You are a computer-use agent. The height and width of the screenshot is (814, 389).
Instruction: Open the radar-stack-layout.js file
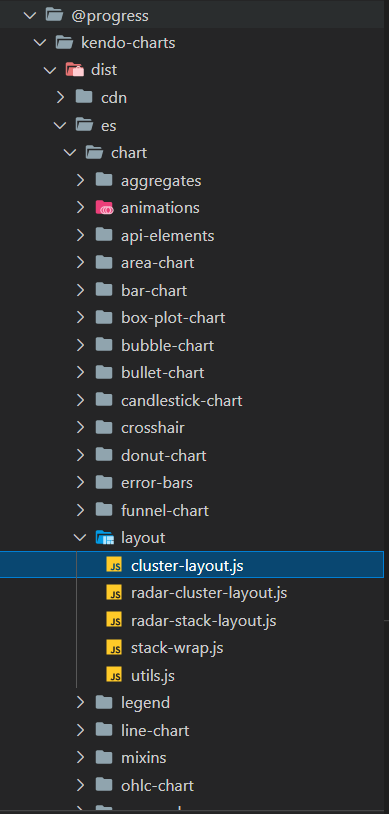coord(203,620)
